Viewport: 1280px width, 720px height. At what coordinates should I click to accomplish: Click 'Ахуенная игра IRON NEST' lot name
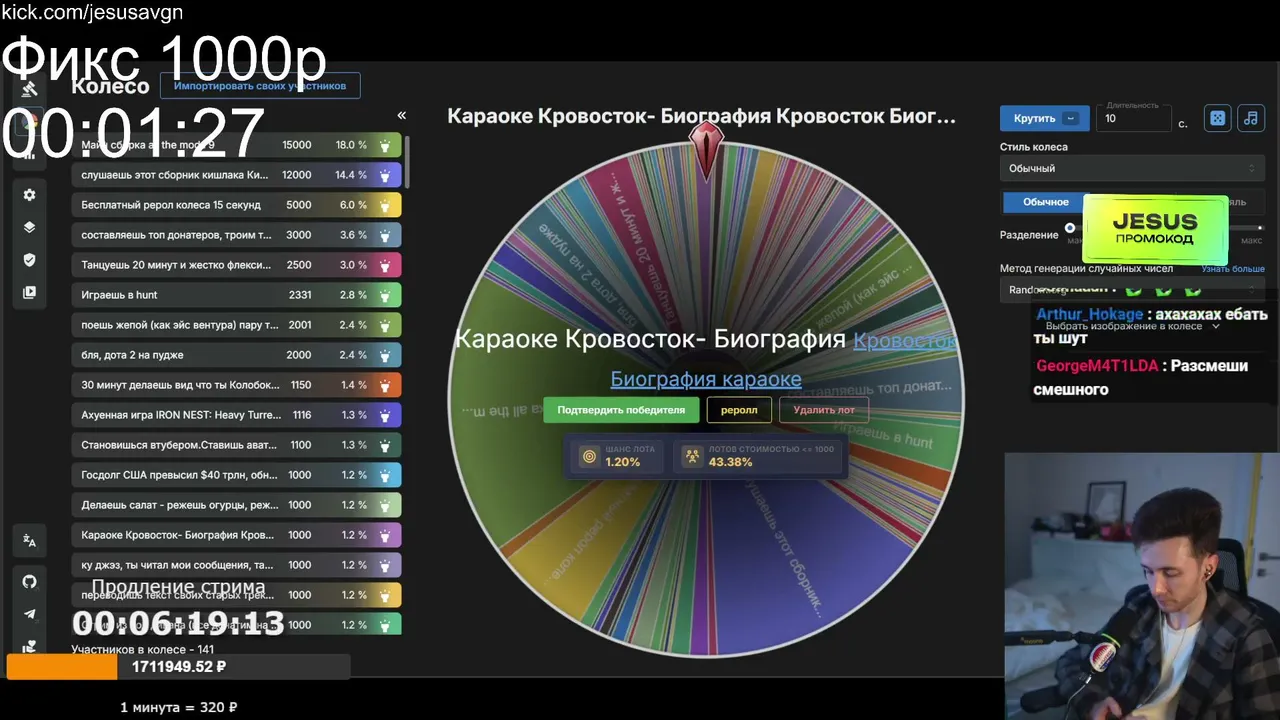pyautogui.click(x=182, y=415)
